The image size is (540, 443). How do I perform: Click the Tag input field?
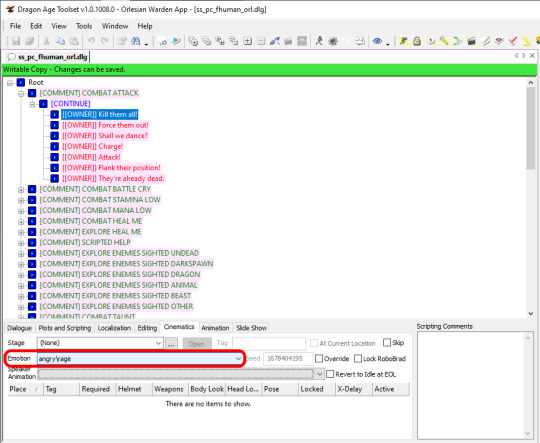pos(269,343)
